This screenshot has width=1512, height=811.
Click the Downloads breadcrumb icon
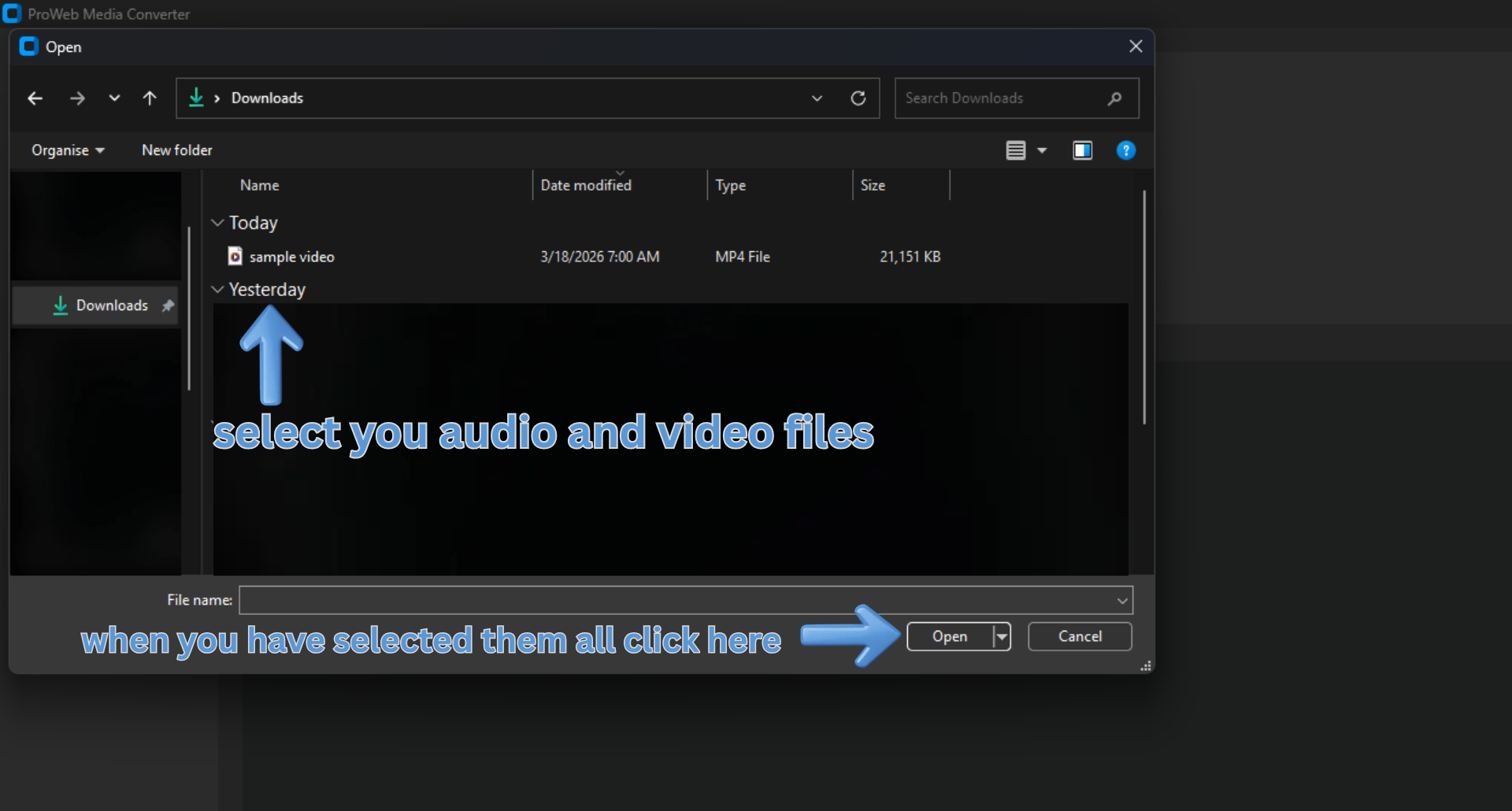pyautogui.click(x=196, y=98)
